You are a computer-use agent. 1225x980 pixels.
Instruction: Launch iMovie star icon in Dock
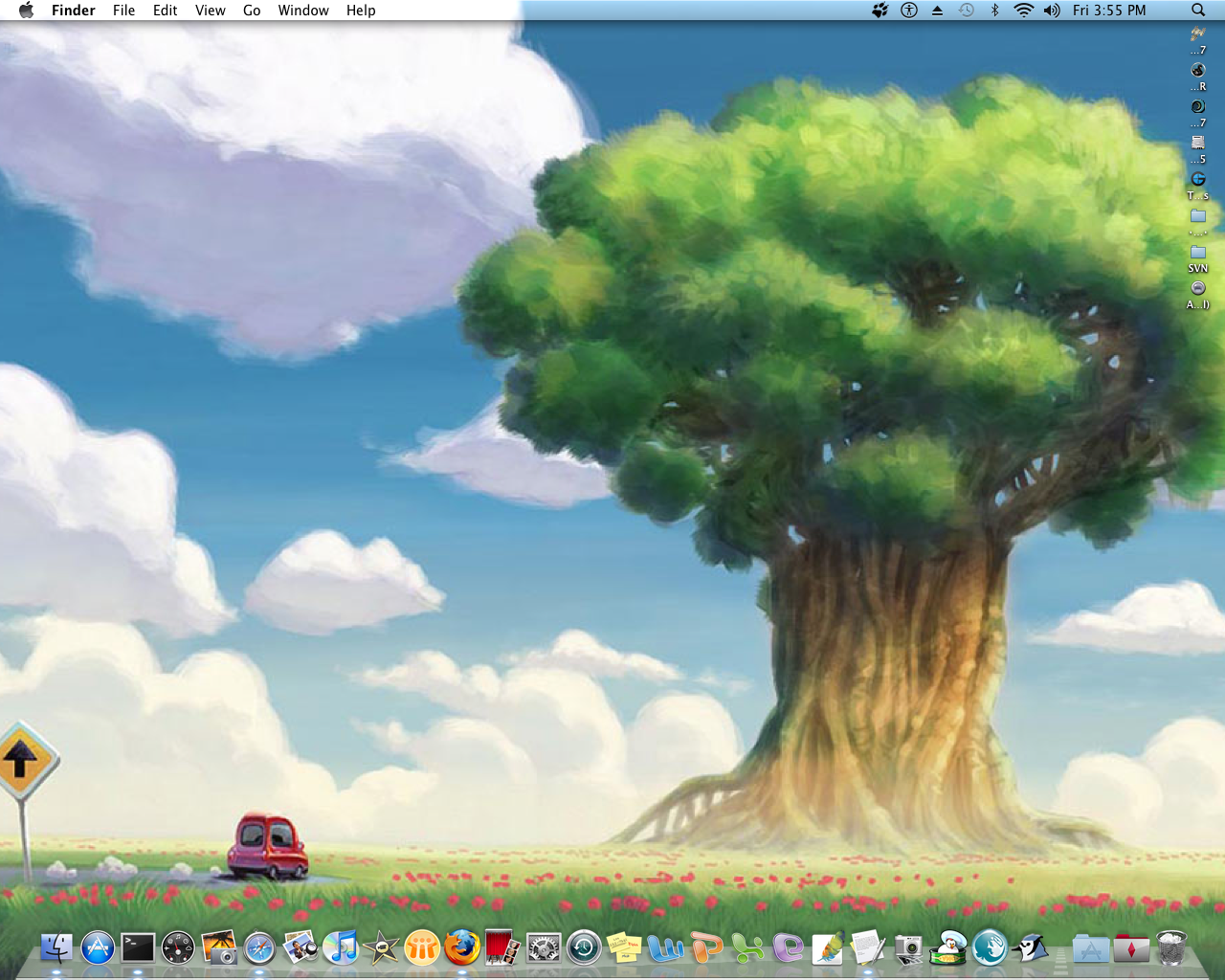pos(381,947)
